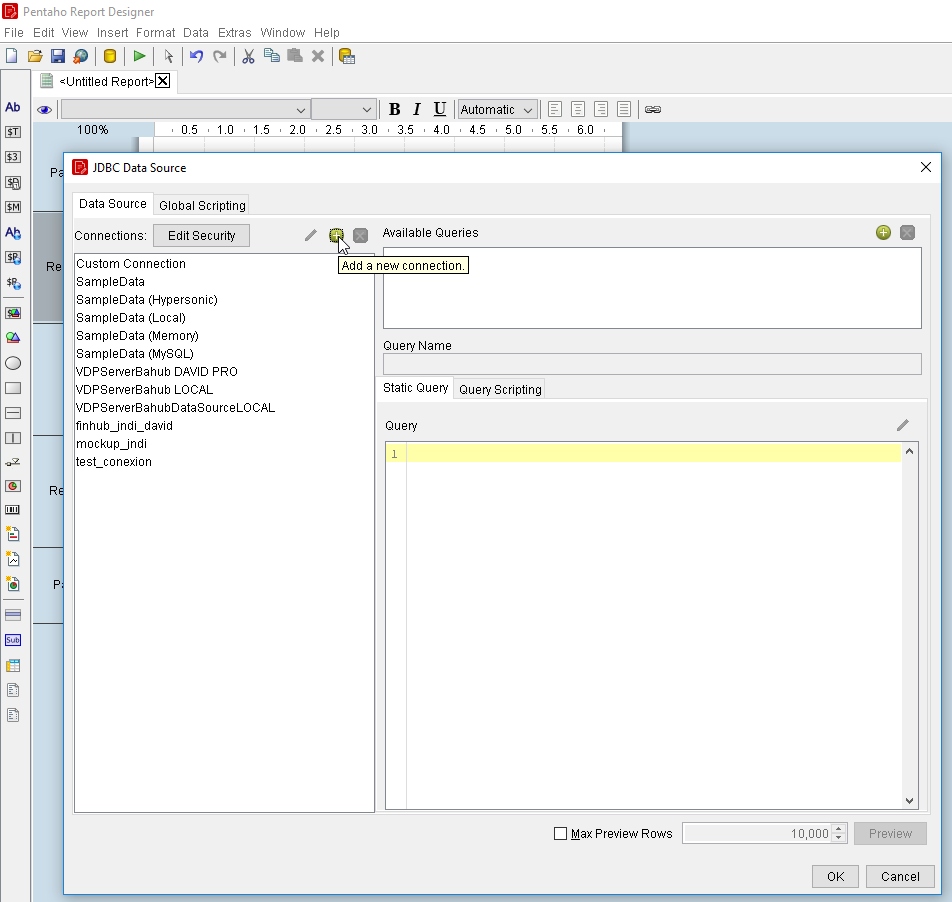The height and width of the screenshot is (902, 952).
Task: Click the query editor scroll down arrow
Action: click(x=910, y=800)
